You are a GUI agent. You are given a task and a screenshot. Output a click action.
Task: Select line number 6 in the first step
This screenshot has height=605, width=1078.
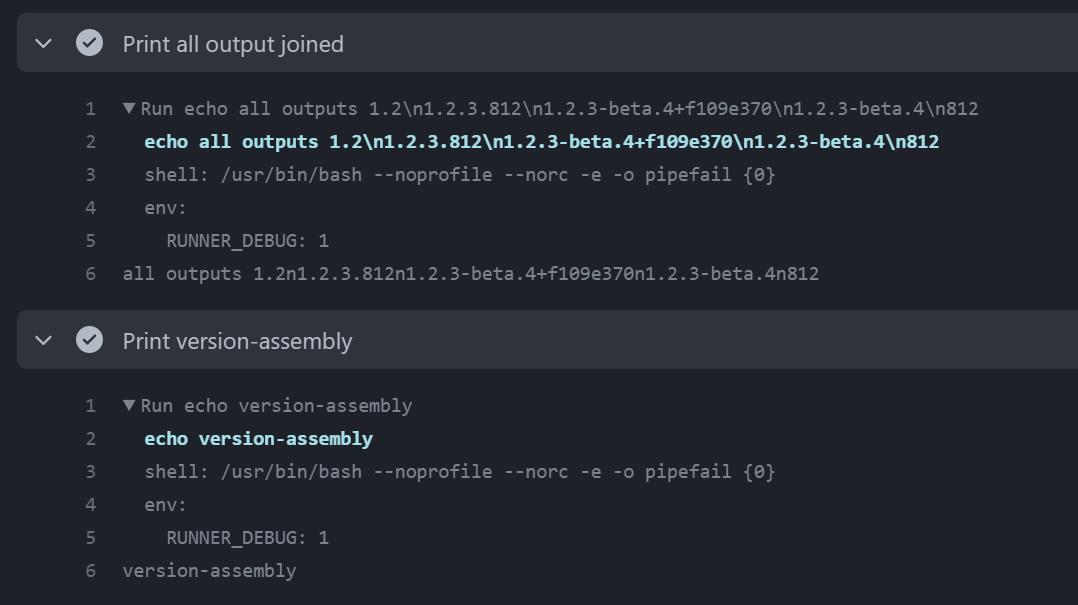click(90, 273)
